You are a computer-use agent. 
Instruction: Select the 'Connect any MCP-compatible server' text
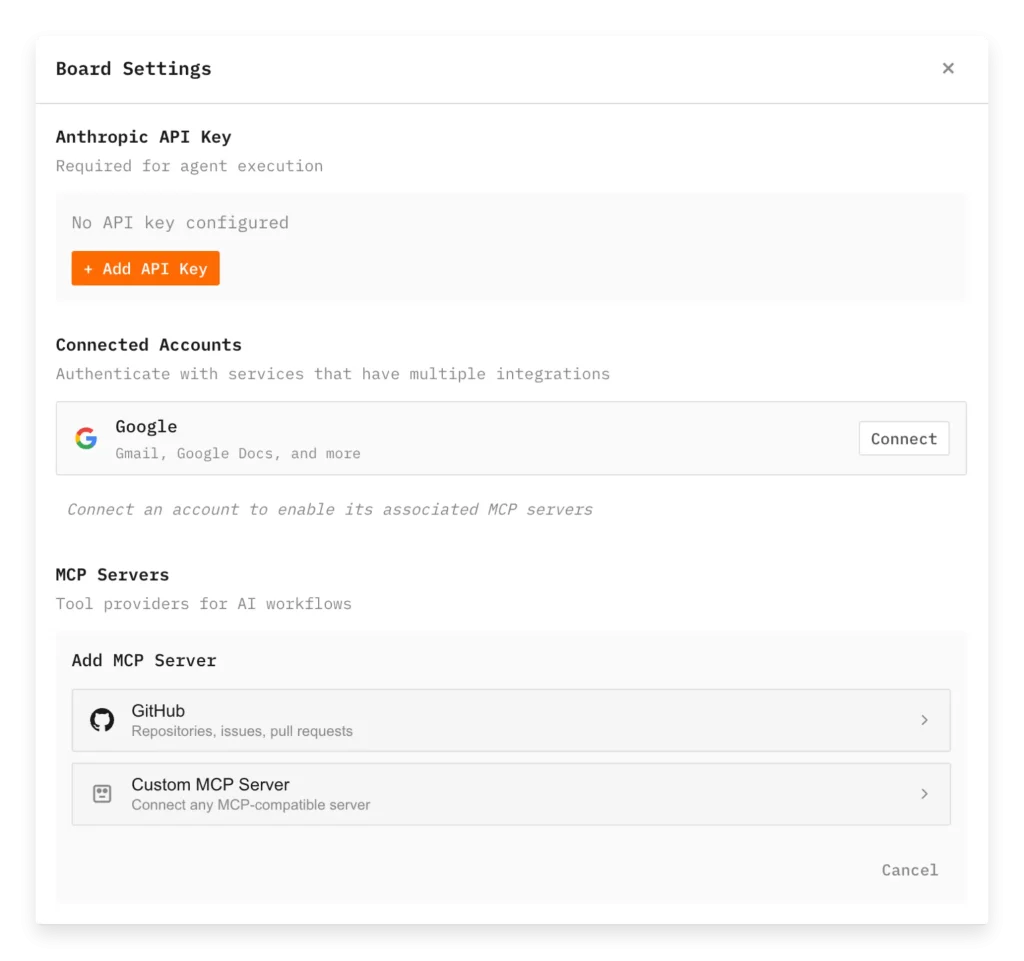pos(252,803)
